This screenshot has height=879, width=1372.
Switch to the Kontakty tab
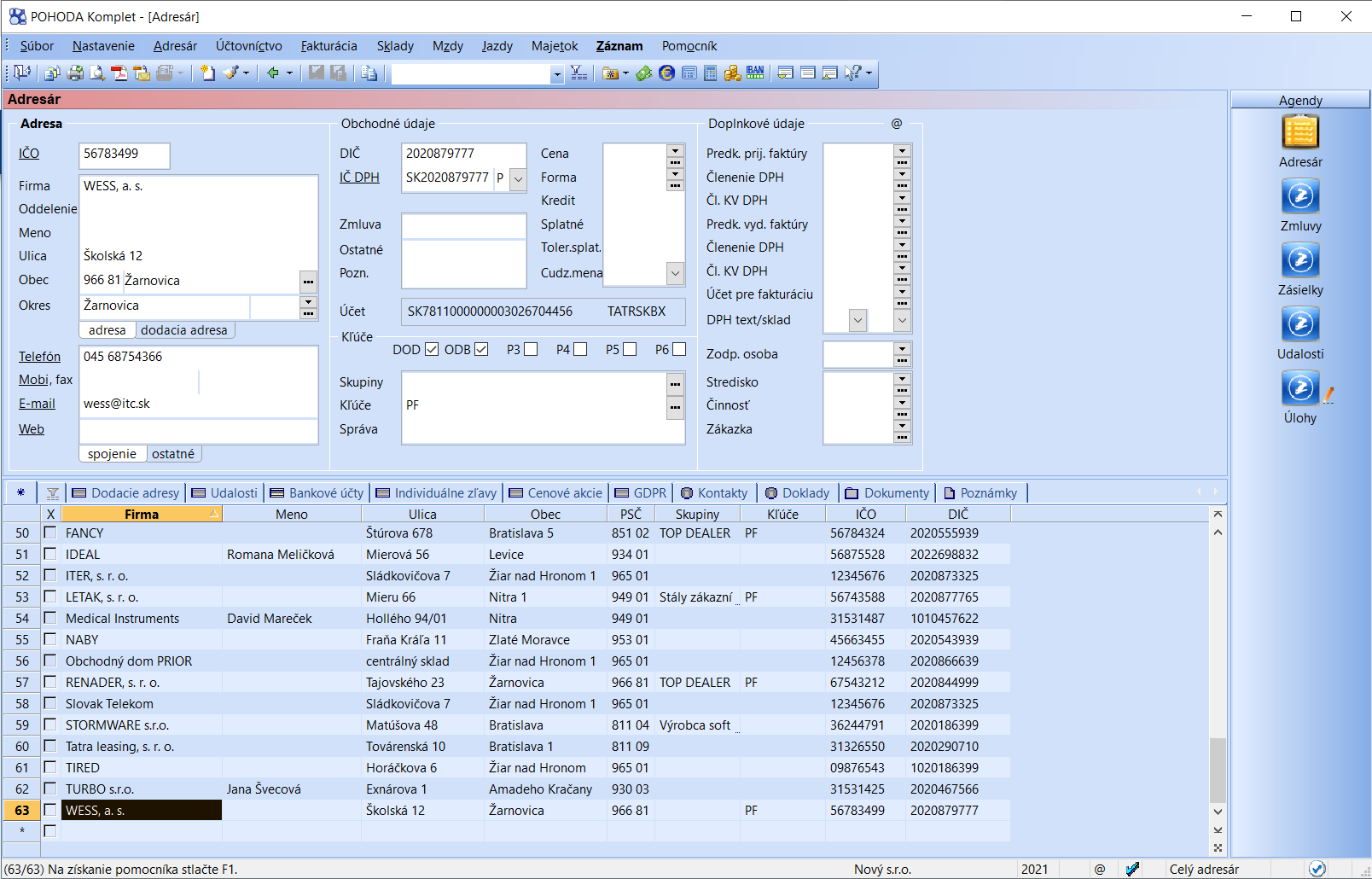713,492
